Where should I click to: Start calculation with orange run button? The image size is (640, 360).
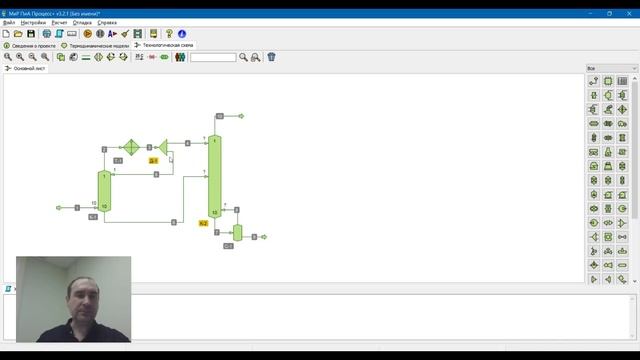click(x=87, y=34)
